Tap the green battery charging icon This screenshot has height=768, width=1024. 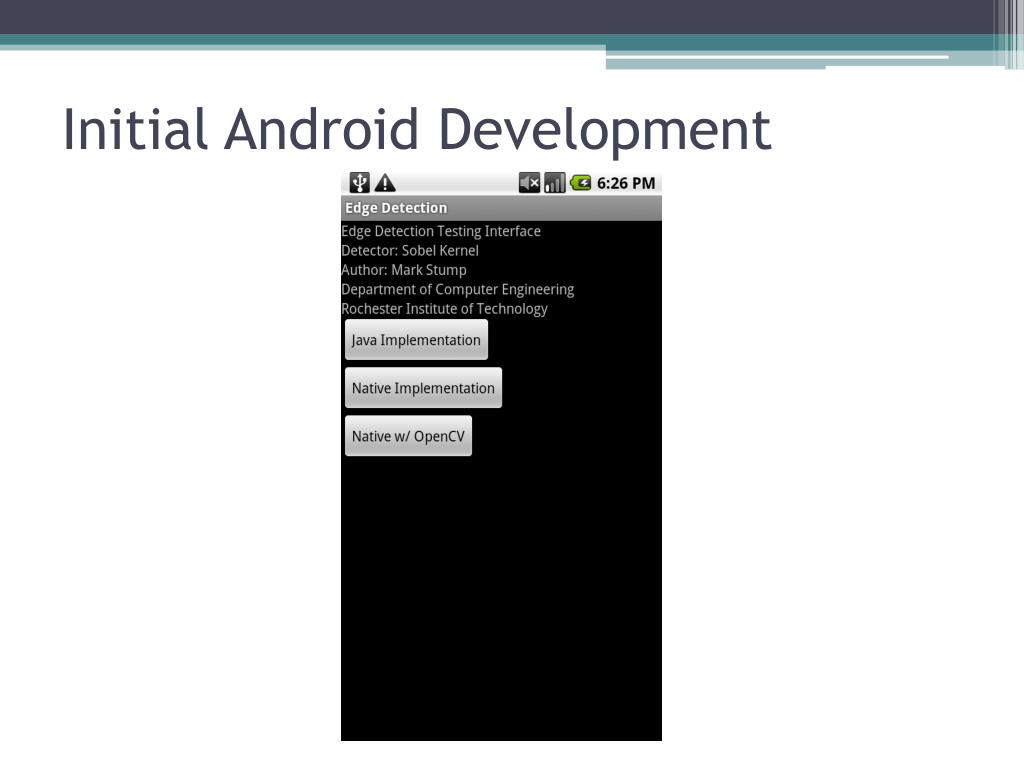click(580, 182)
